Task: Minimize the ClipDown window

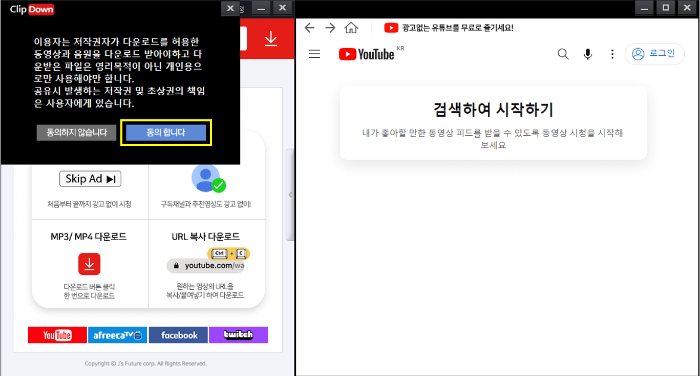Action: click(261, 8)
